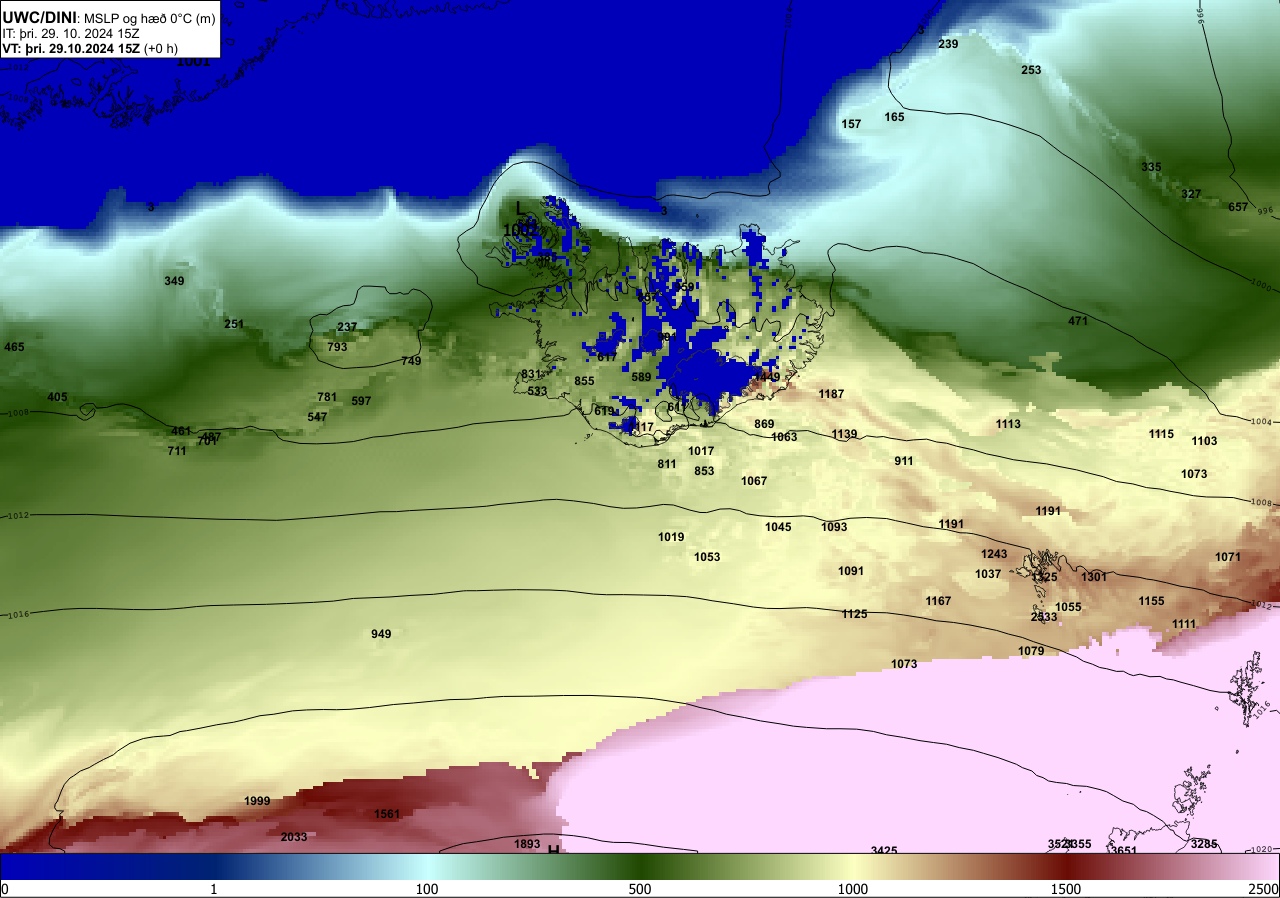The height and width of the screenshot is (898, 1280).
Task: Click the freezing level value 471
Action: 1077,321
